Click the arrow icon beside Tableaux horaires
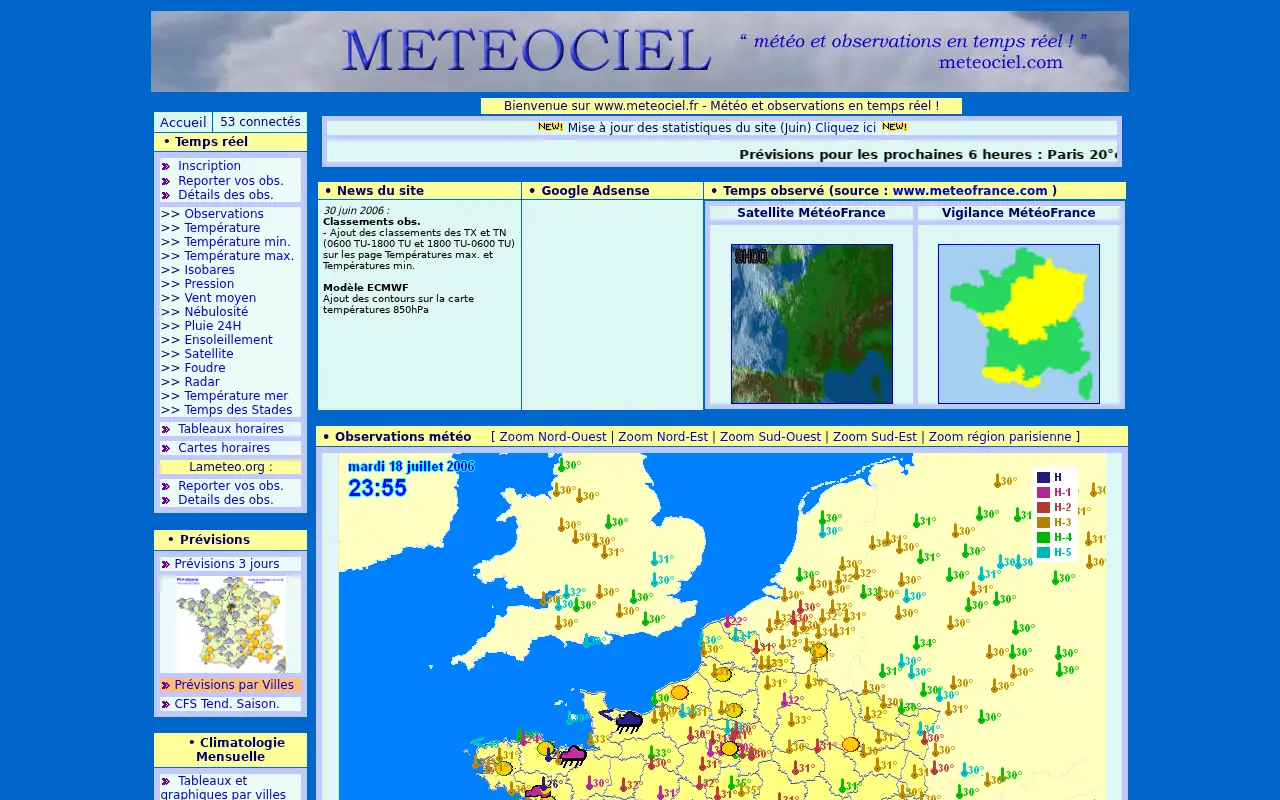 [x=166, y=429]
